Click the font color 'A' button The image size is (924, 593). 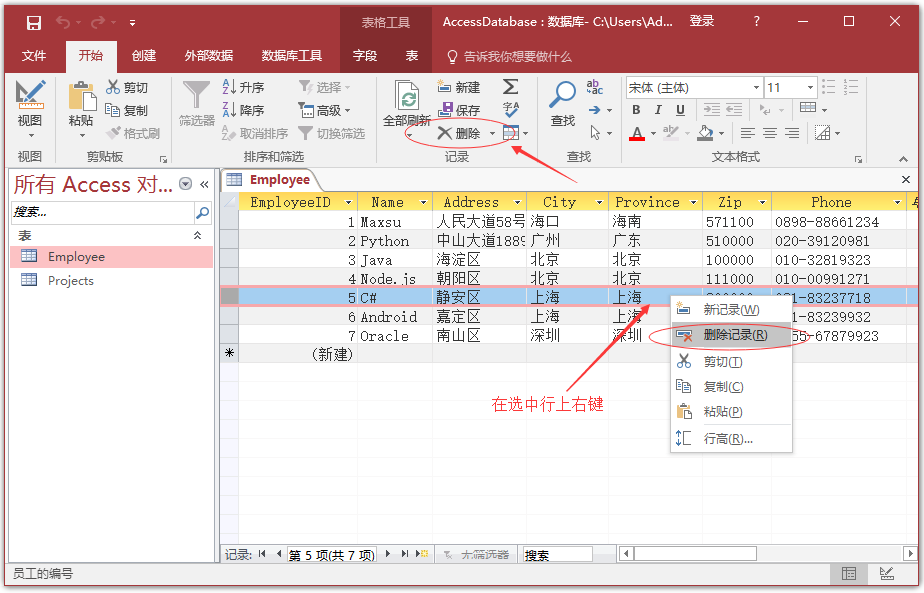(x=637, y=133)
